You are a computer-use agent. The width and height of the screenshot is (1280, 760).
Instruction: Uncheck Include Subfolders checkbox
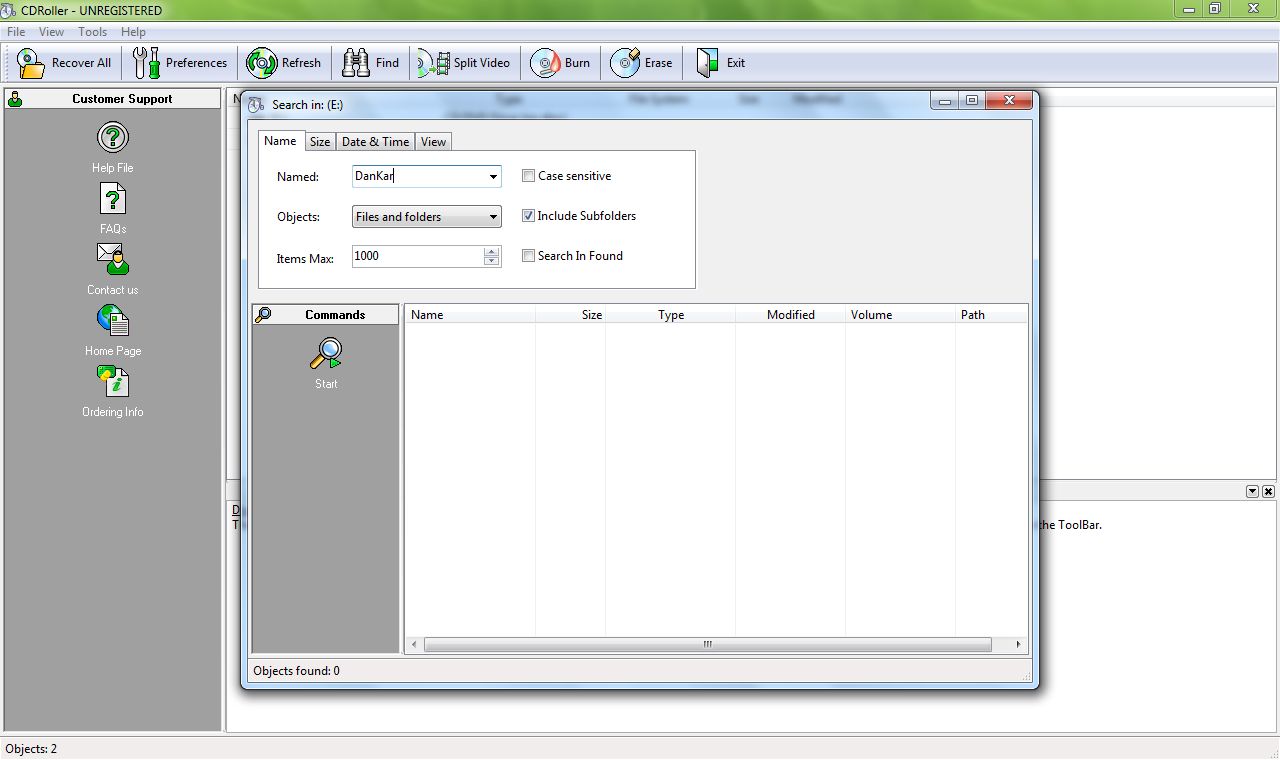pos(528,216)
